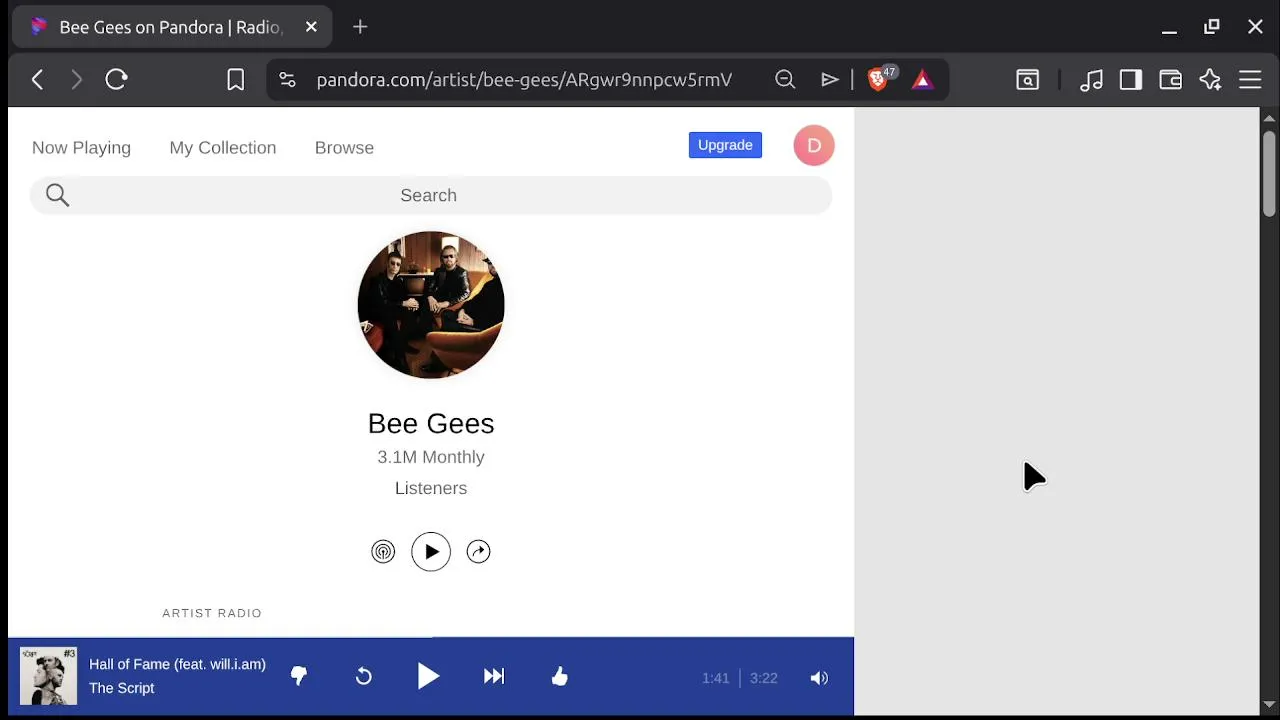Give thumbs up to the current song
The width and height of the screenshot is (1280, 720).
click(x=559, y=677)
